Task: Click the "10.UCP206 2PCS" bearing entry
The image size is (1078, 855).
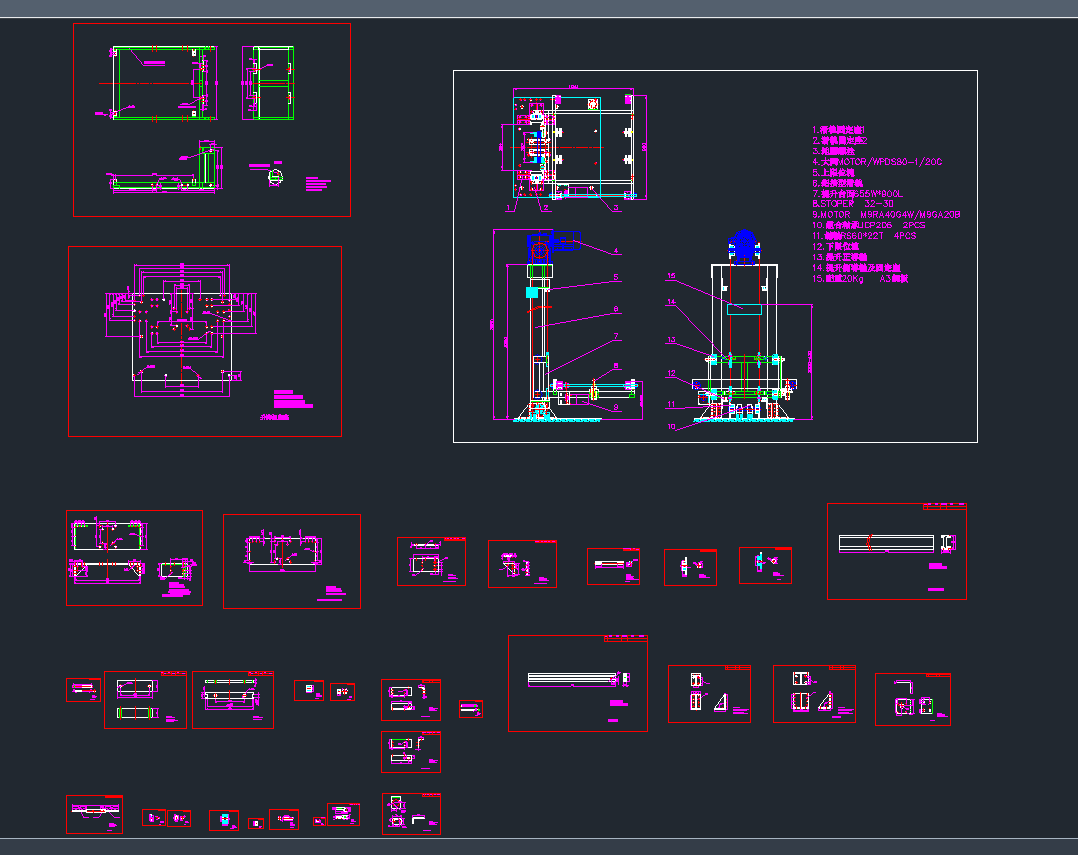Action: pyautogui.click(x=875, y=225)
